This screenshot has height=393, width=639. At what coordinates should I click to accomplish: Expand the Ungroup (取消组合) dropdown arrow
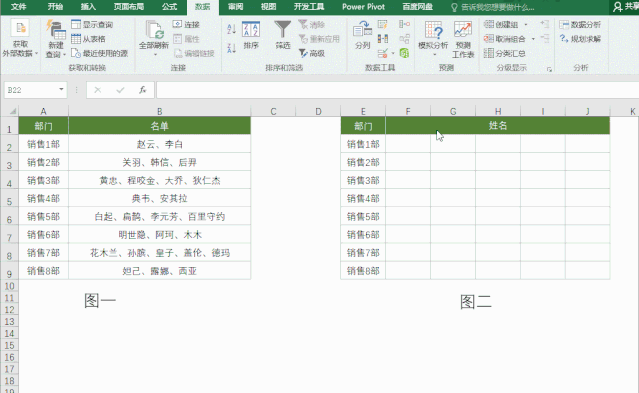tap(533, 39)
